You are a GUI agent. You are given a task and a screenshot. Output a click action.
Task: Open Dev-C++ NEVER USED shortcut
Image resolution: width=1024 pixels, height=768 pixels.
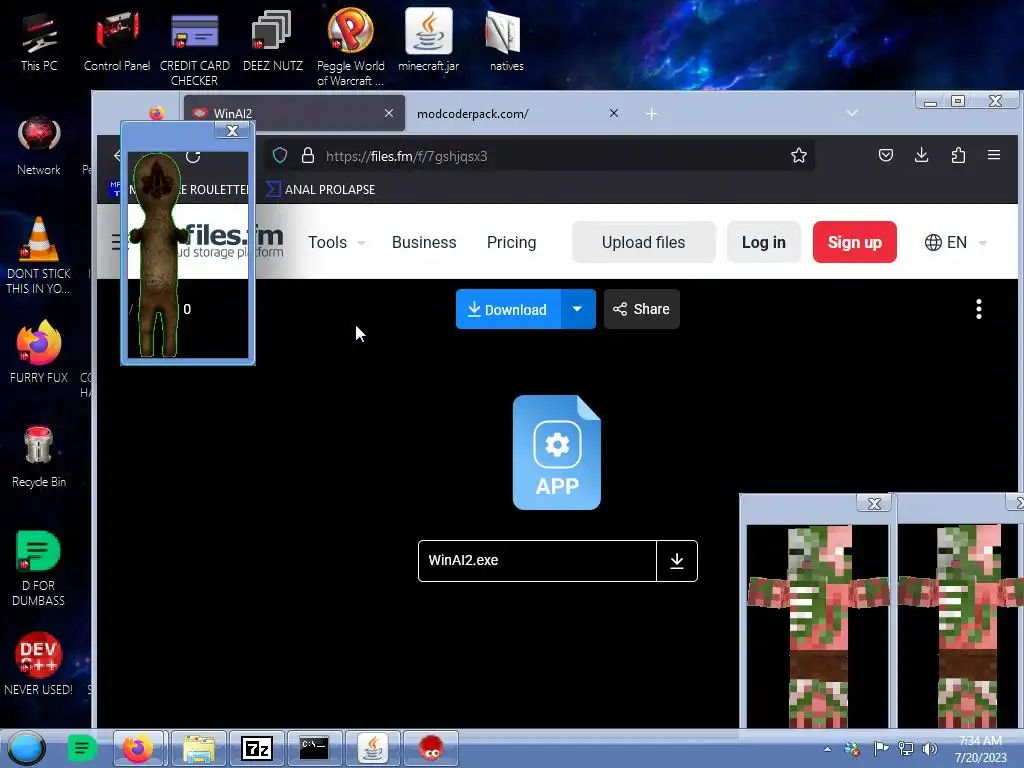(39, 664)
